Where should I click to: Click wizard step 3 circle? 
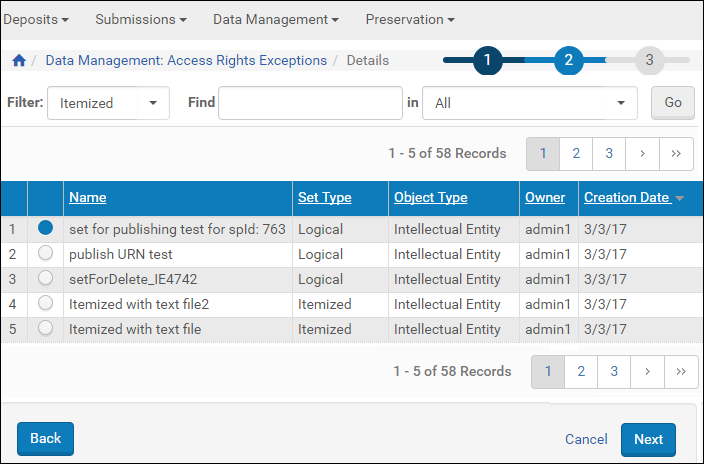[649, 60]
